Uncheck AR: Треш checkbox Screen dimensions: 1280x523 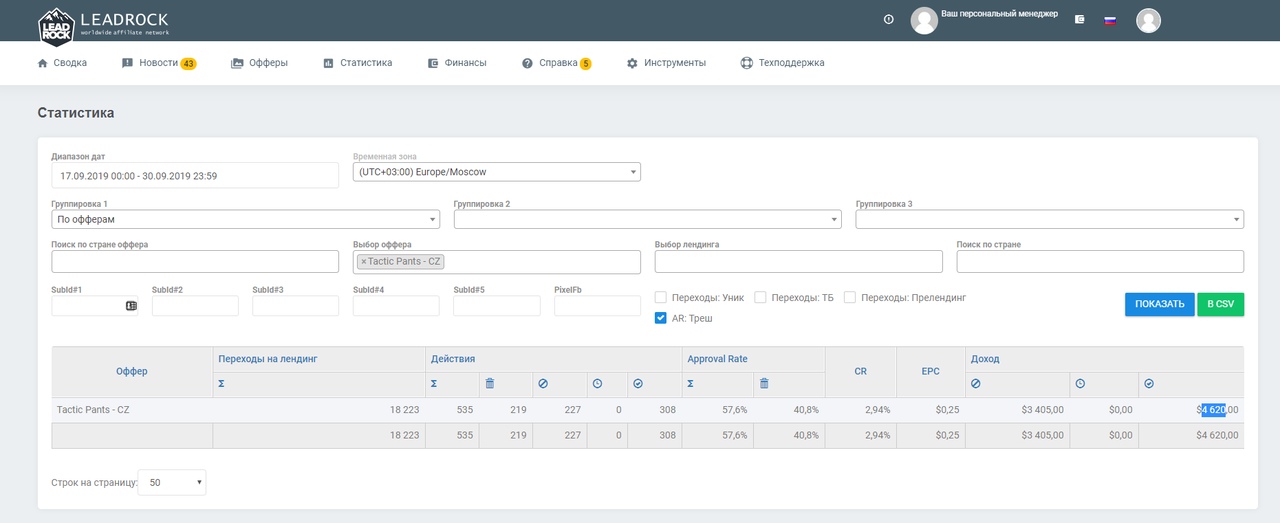(x=661, y=318)
